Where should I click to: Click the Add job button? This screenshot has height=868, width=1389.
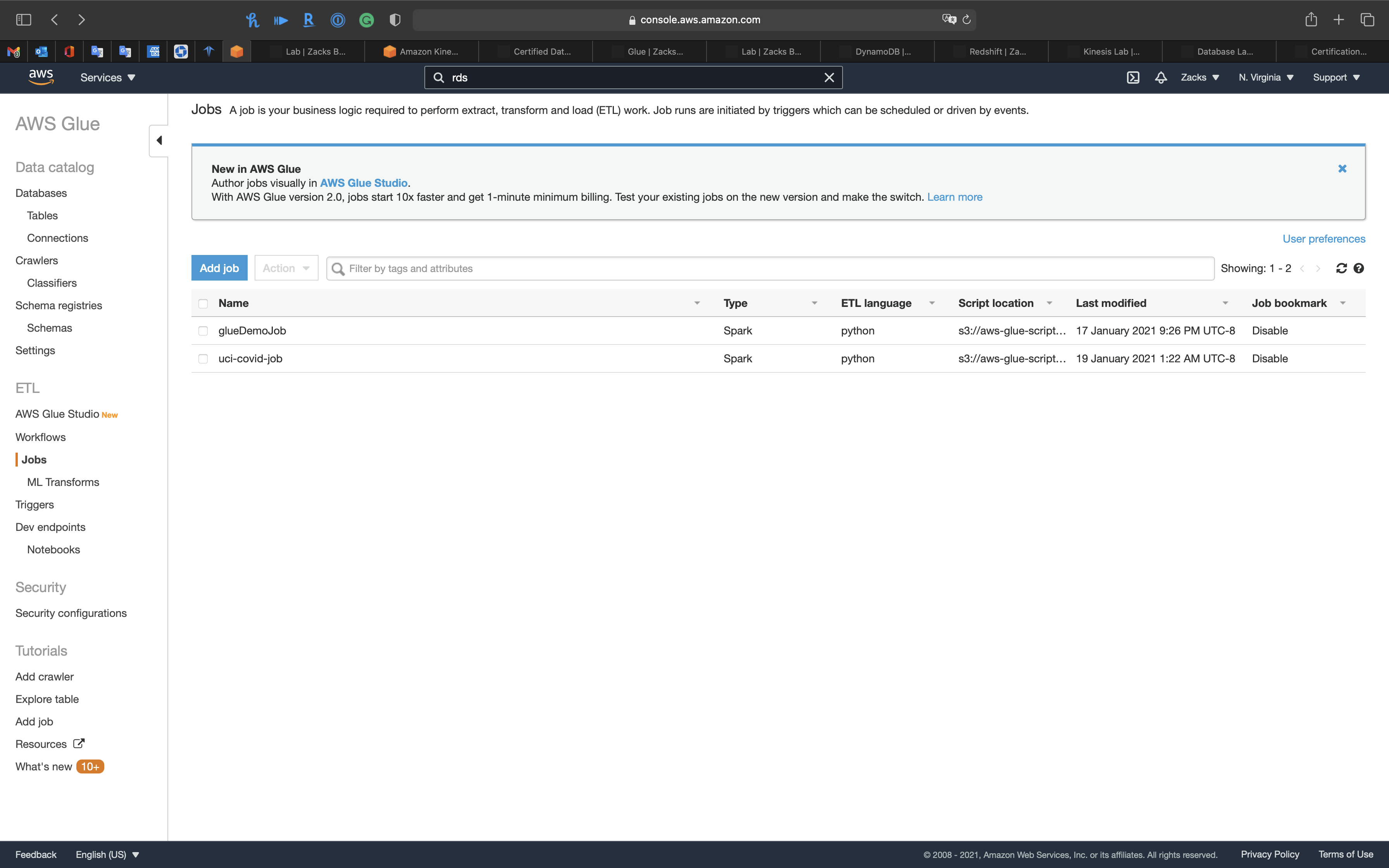tap(219, 268)
